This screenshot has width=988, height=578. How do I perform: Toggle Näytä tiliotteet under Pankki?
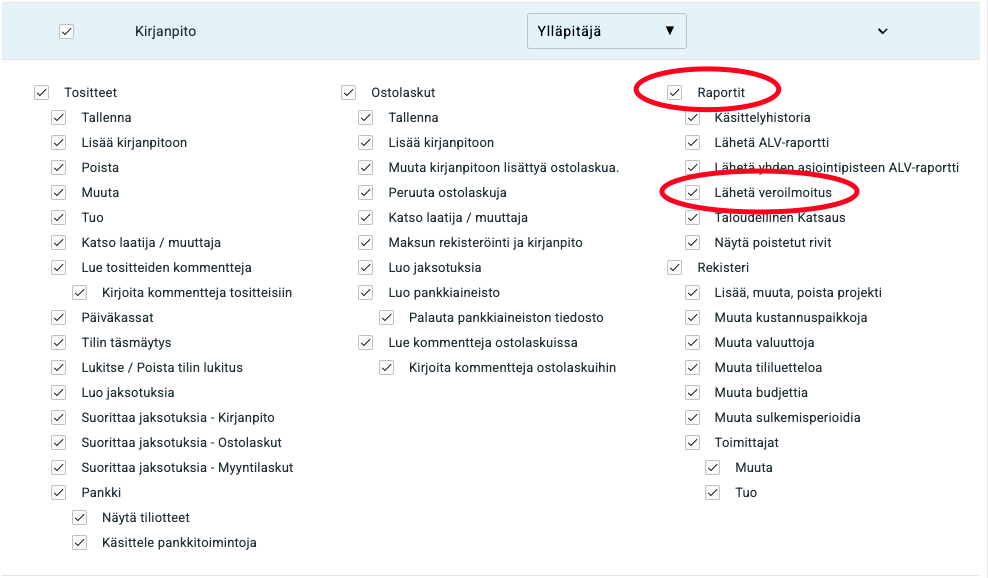click(79, 517)
